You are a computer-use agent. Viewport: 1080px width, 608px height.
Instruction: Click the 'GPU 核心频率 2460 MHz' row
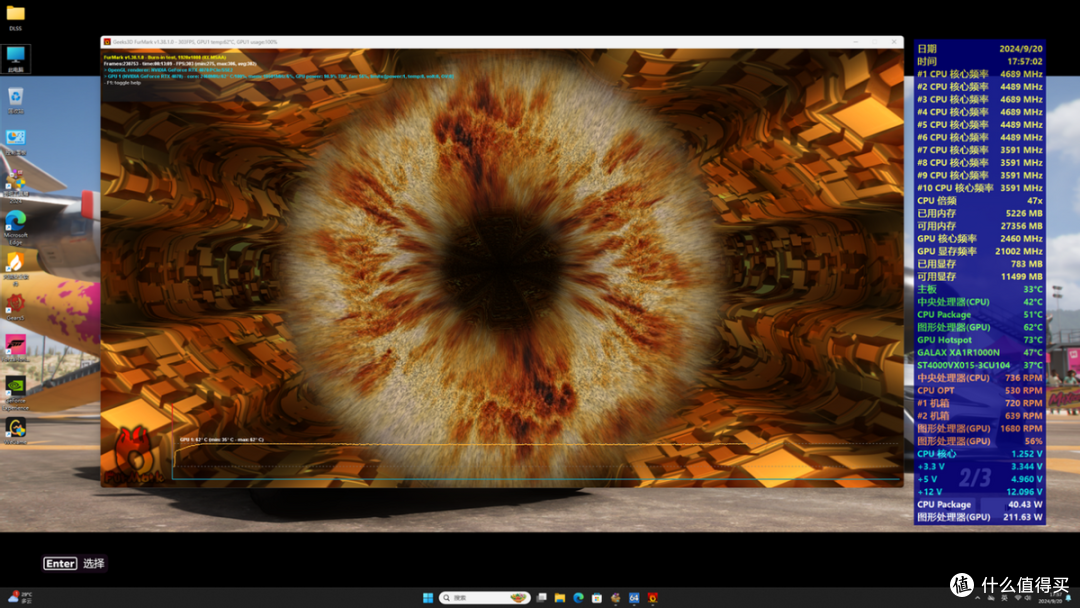[979, 238]
